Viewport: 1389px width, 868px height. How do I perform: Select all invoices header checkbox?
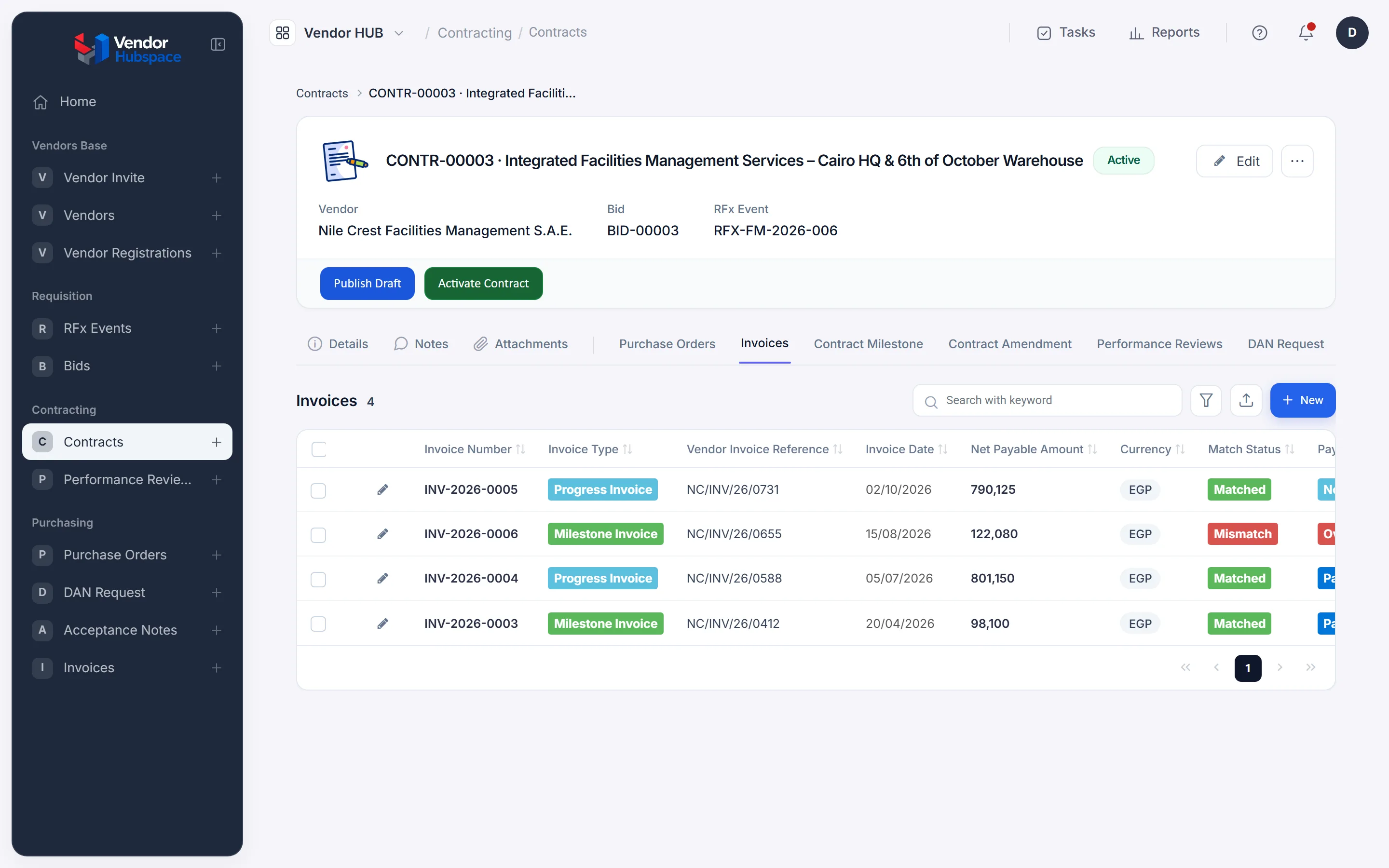pos(318,449)
